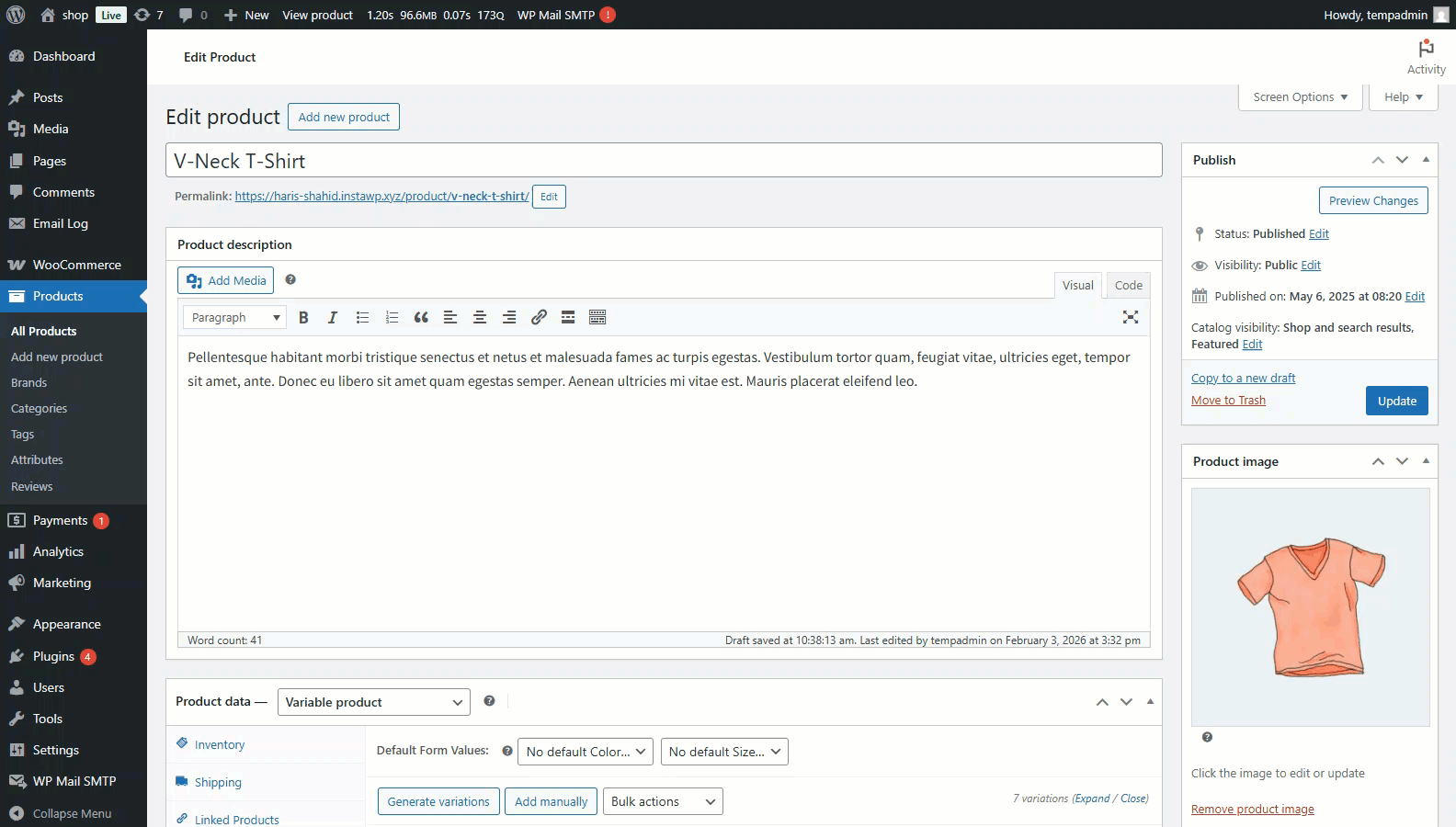Toggle the Publish panel collapse triangle
This screenshot has height=827, width=1456.
point(1426,160)
